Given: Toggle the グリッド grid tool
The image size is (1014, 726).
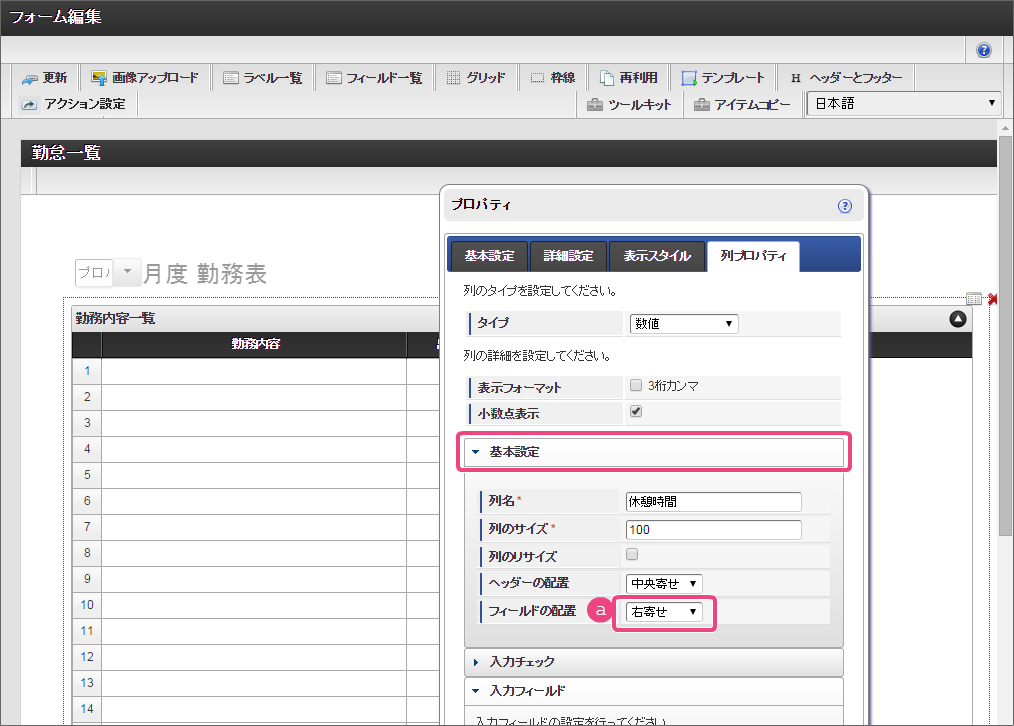Looking at the screenshot, I should (x=476, y=78).
